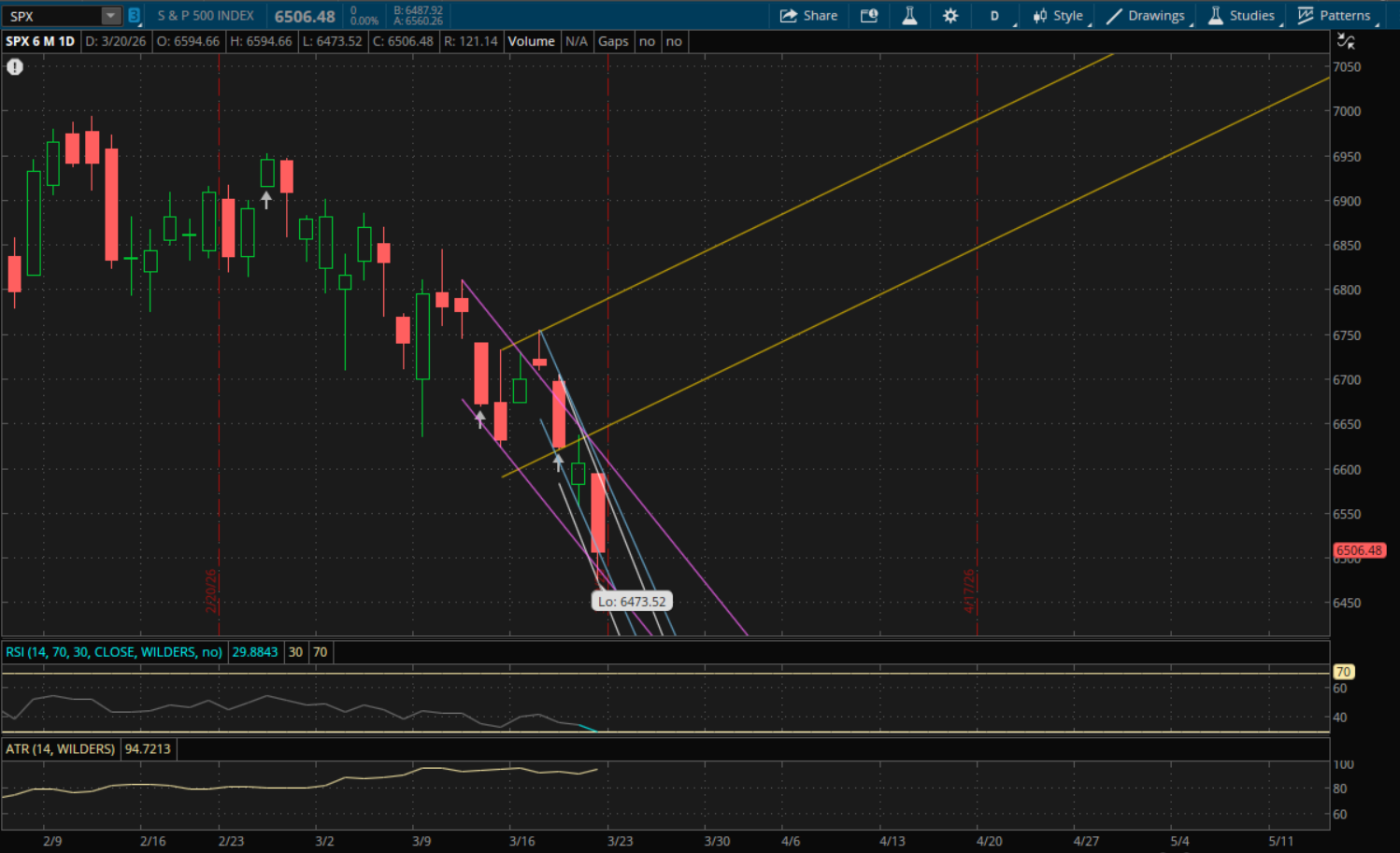Click the SPX 6 M 1D chart label
Image resolution: width=1400 pixels, height=853 pixels.
pyautogui.click(x=40, y=41)
